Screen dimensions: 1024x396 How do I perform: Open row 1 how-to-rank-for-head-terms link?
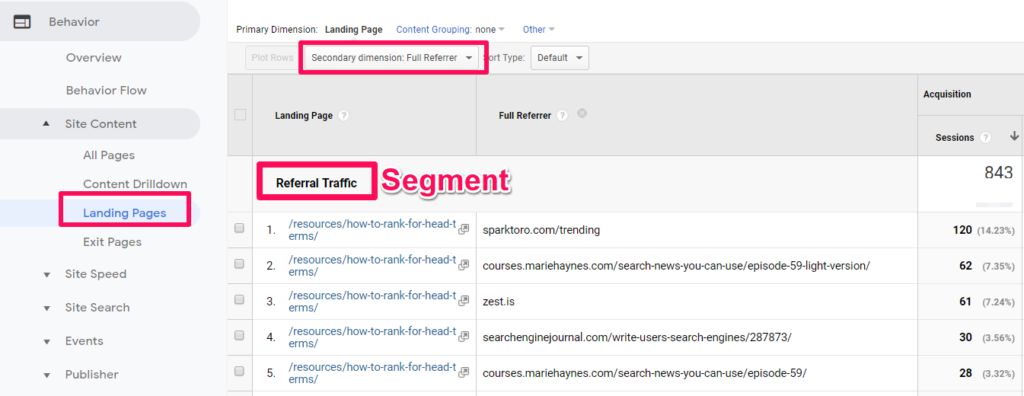click(372, 229)
